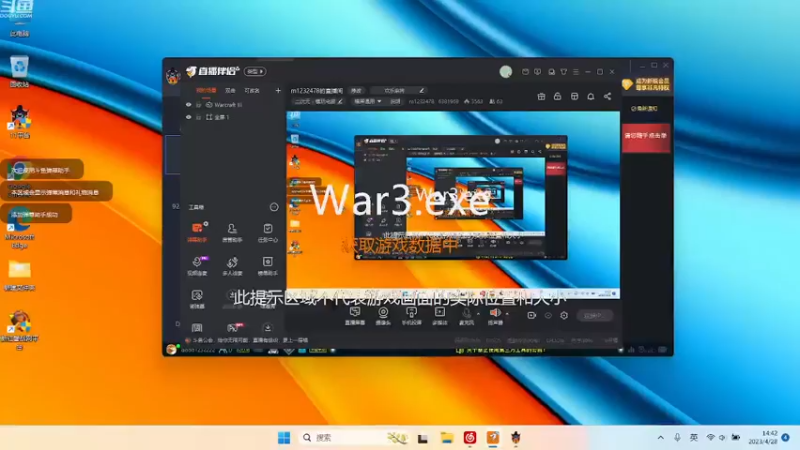Click the round user avatar in title bar
The height and width of the screenshot is (450, 800).
[x=506, y=72]
